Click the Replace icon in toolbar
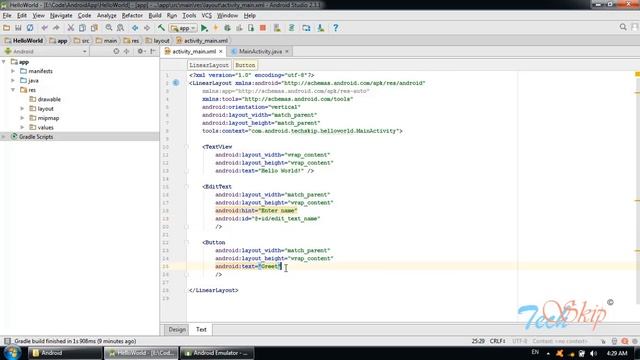Screen dimensions: 640x360 [x=120, y=28]
